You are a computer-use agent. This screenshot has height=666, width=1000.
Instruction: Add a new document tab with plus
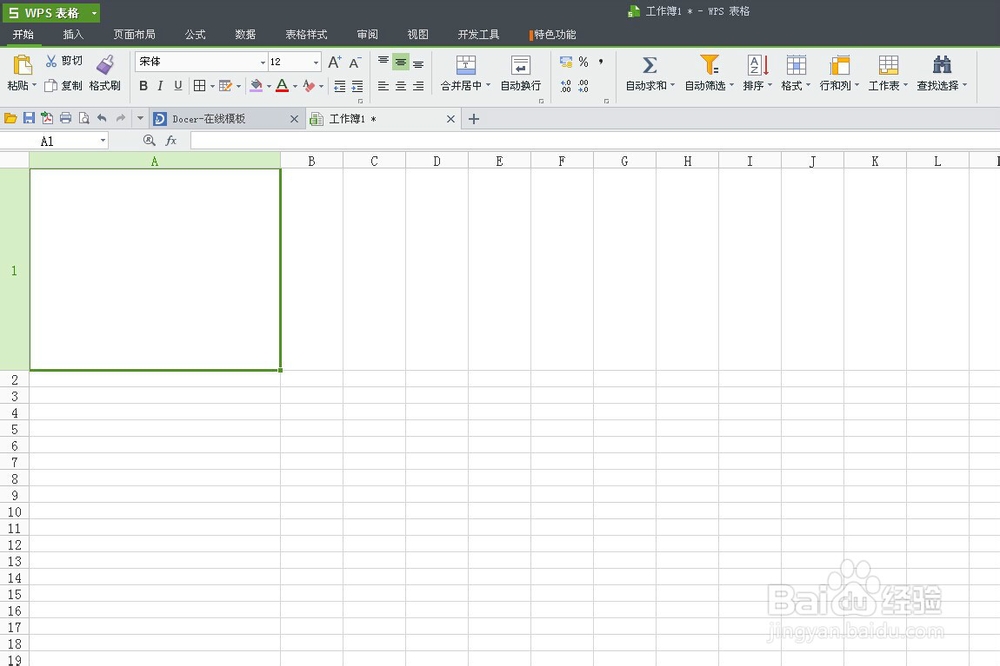pos(474,119)
